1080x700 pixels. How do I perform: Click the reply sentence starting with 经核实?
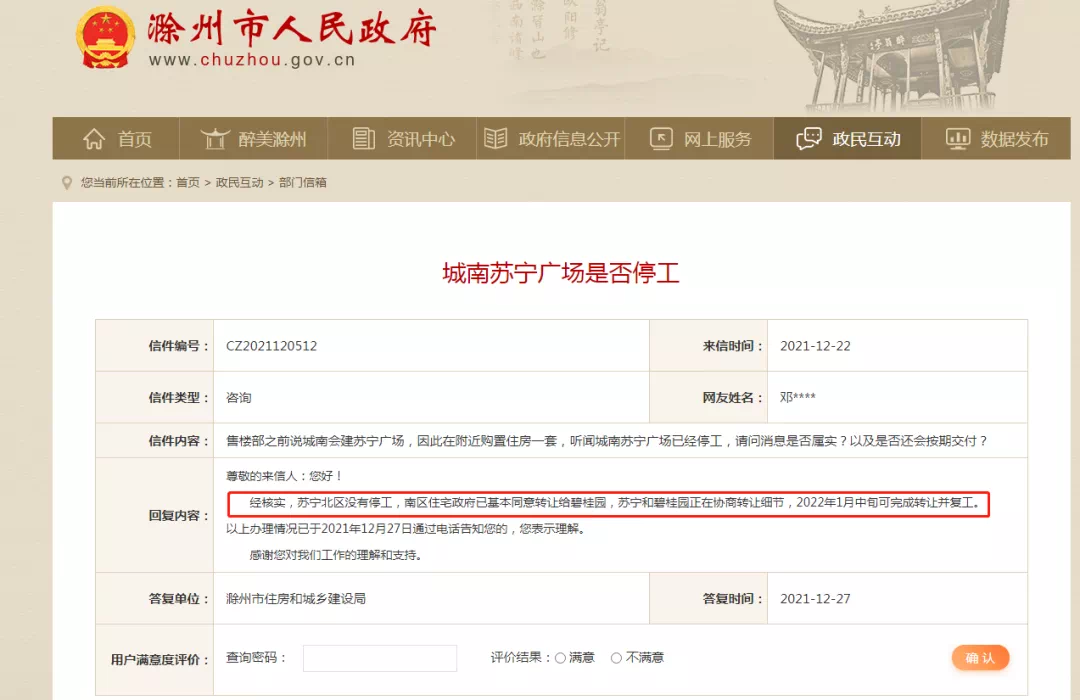point(614,503)
